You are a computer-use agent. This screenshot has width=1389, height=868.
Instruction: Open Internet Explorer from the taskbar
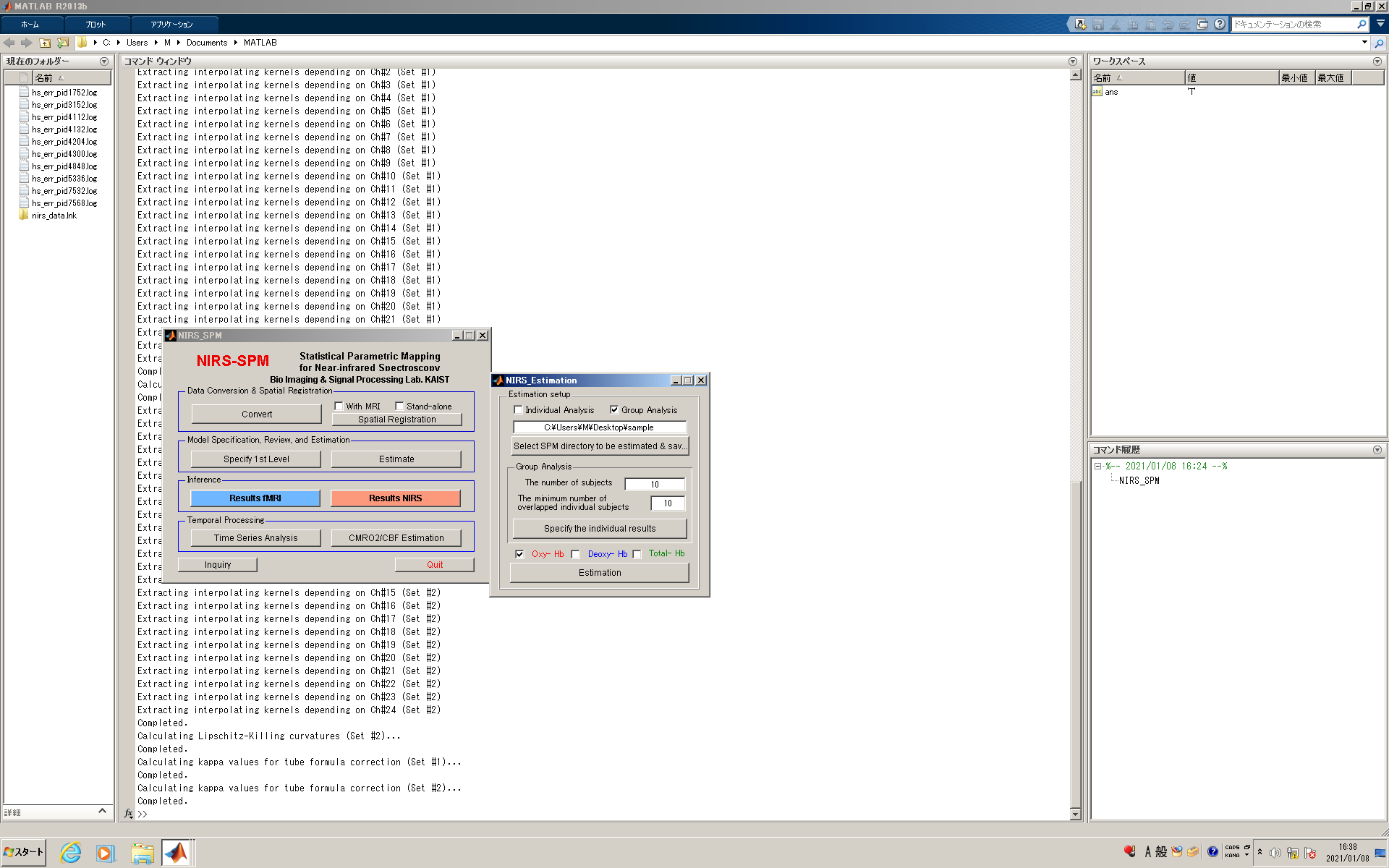70,853
